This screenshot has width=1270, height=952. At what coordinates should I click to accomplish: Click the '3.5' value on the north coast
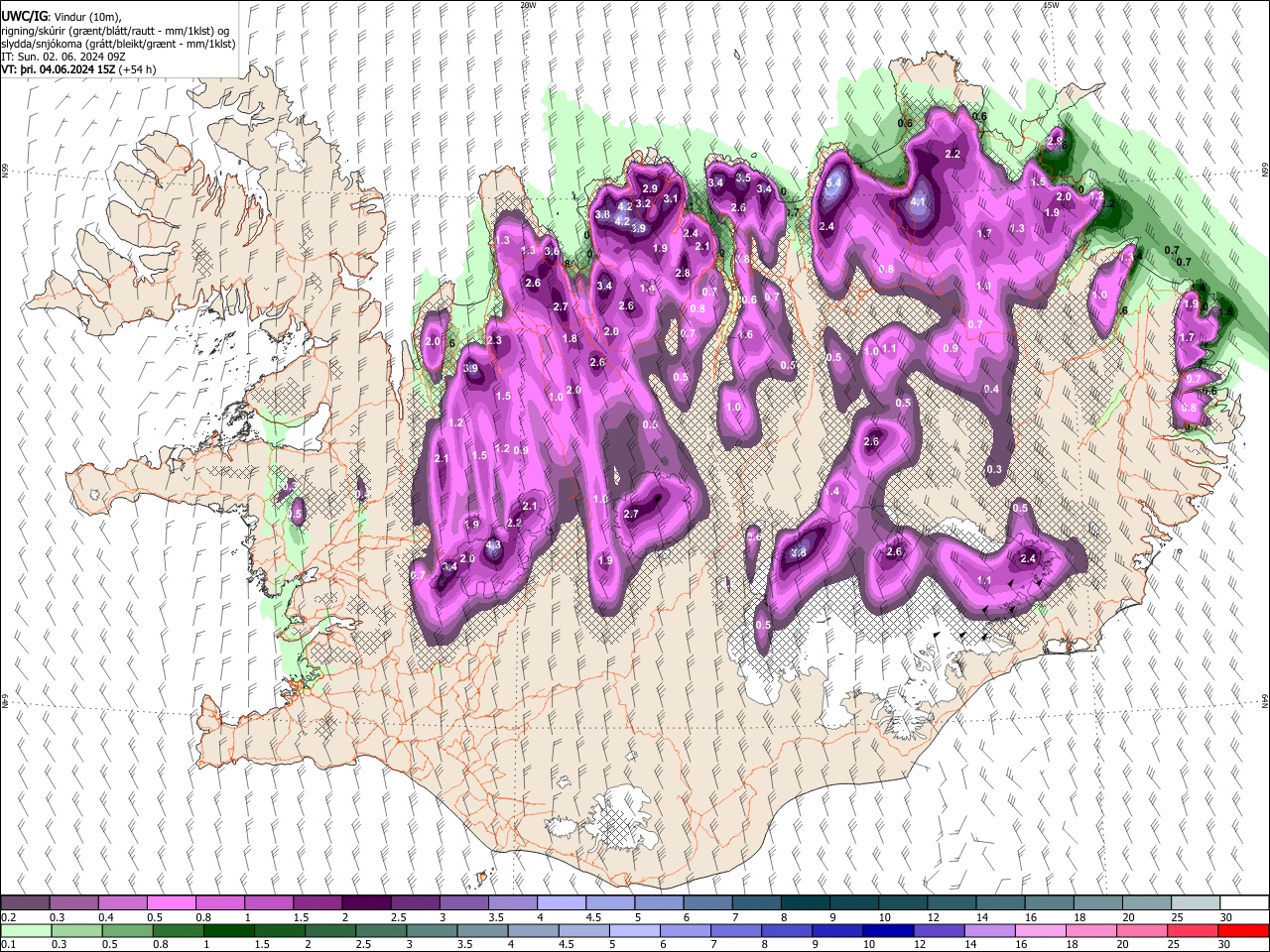[743, 178]
